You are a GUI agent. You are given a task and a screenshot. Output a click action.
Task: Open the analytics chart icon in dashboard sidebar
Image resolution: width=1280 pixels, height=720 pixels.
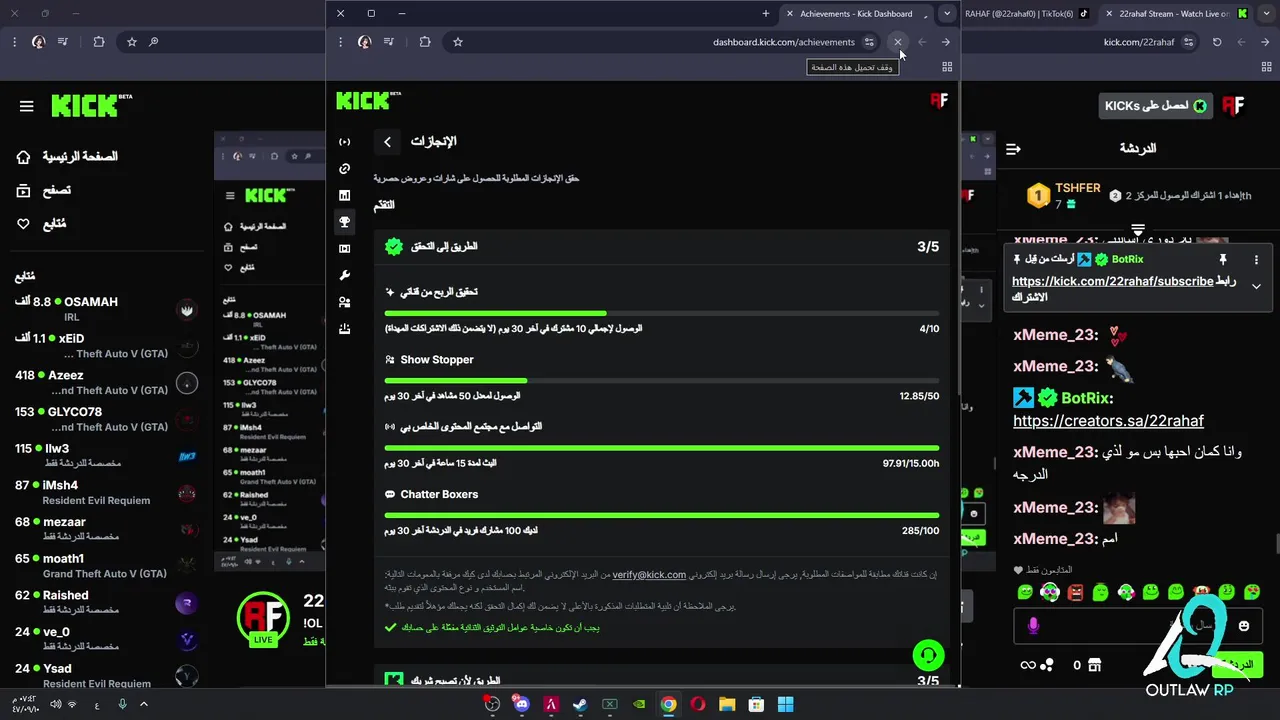click(345, 195)
